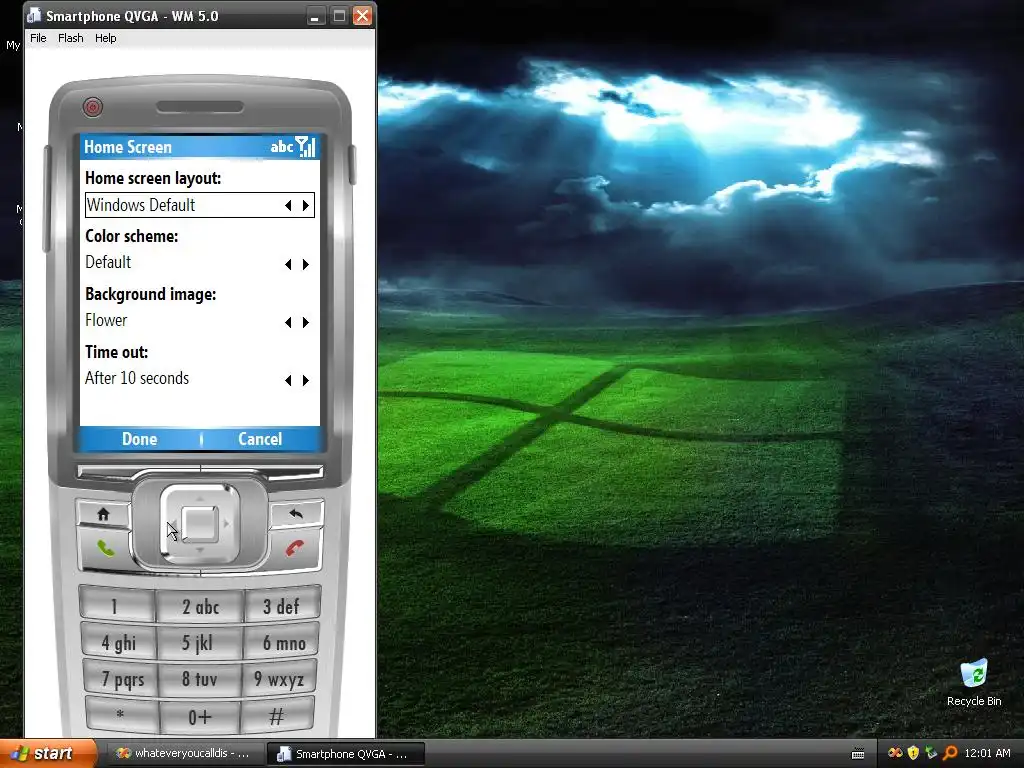Click the D-pad center select button
Image resolution: width=1024 pixels, height=768 pixels.
(x=199, y=523)
